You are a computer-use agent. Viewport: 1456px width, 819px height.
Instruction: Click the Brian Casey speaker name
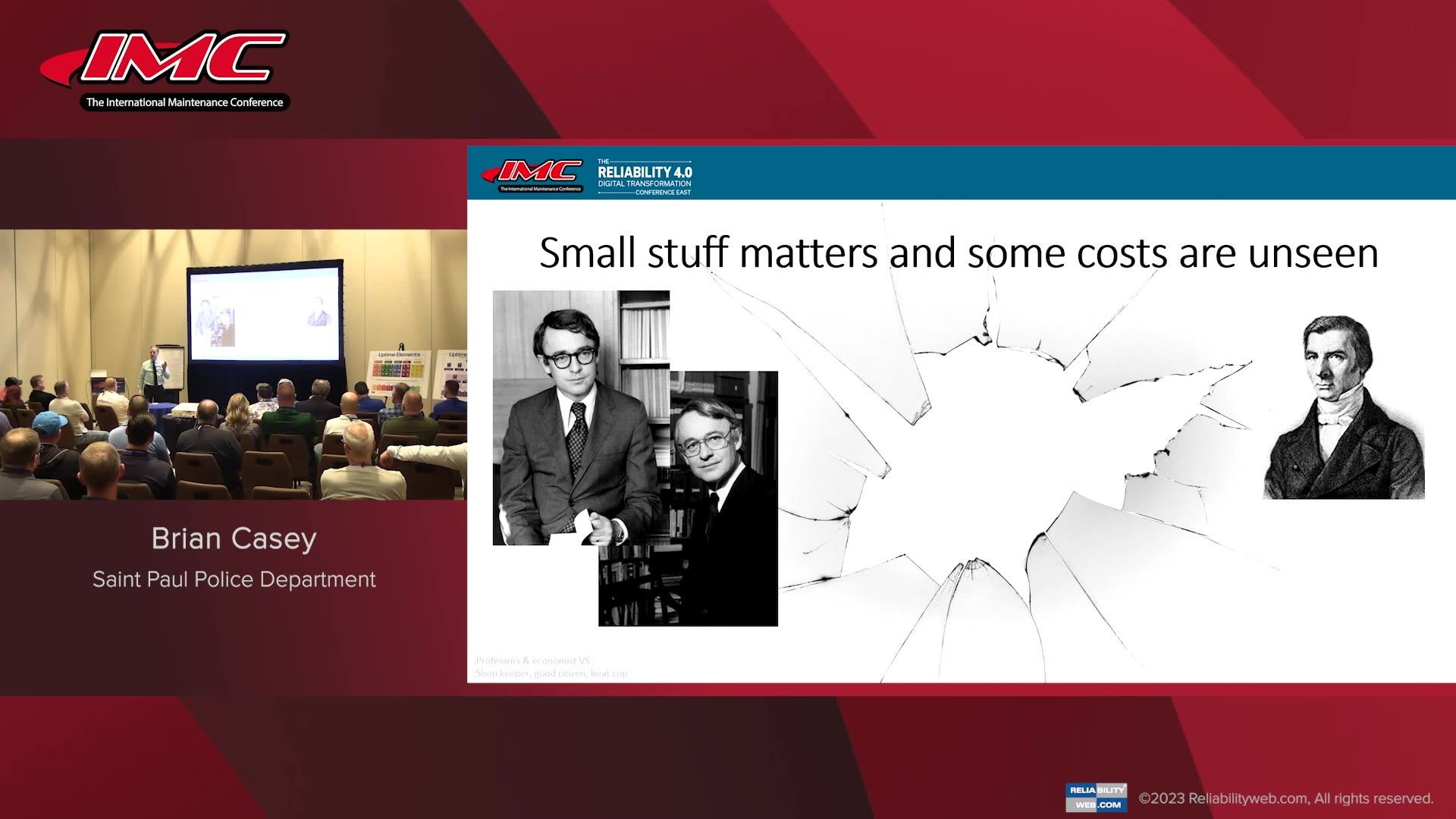click(x=234, y=538)
